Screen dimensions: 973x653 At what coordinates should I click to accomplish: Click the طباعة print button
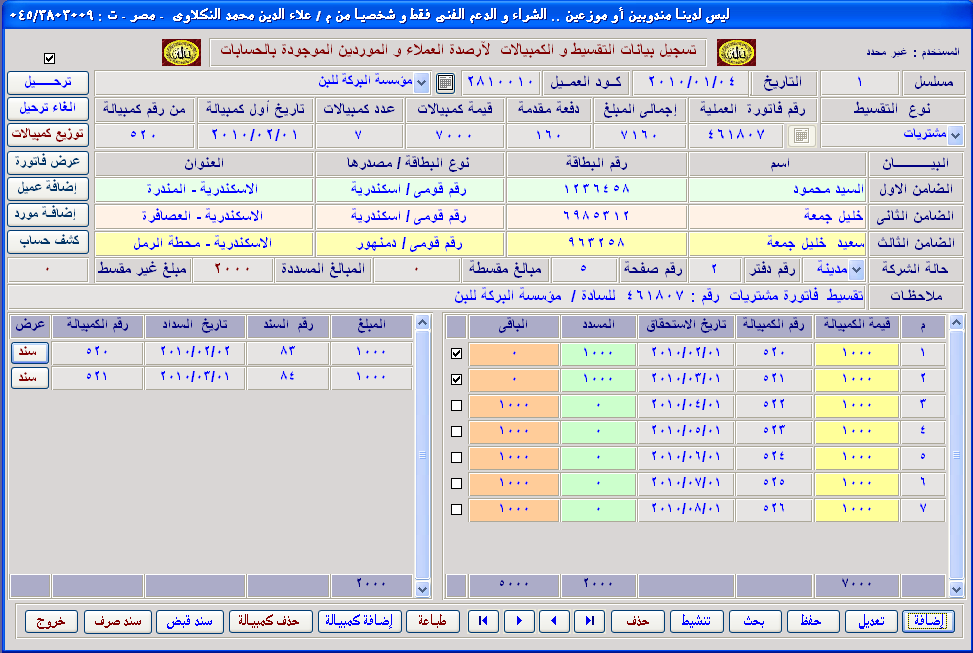pyautogui.click(x=433, y=621)
